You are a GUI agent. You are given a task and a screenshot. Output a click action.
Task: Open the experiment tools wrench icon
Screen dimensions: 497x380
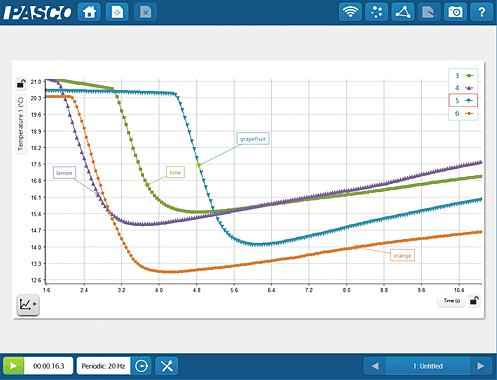pos(167,366)
